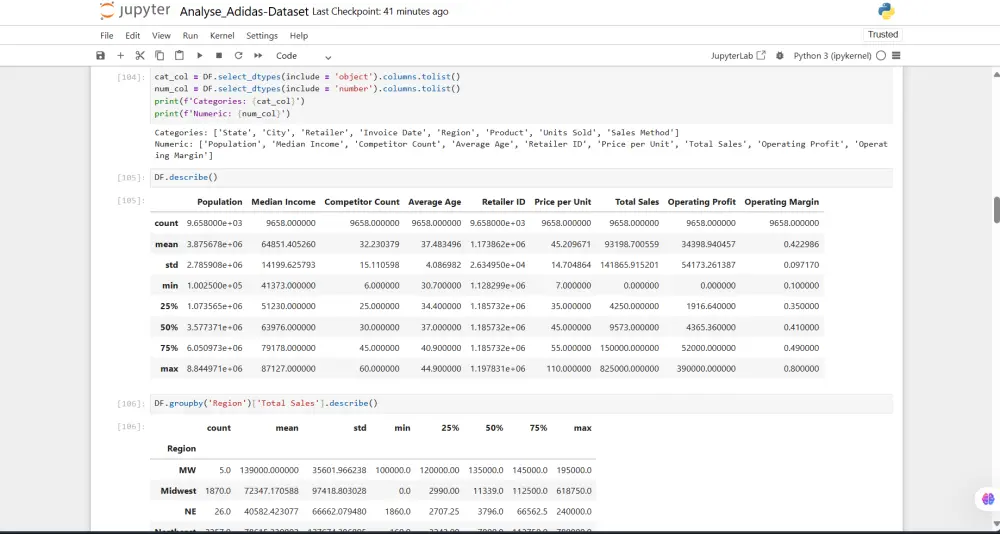Click the Price per Unit column header
This screenshot has height=534, width=1000.
[562, 202]
